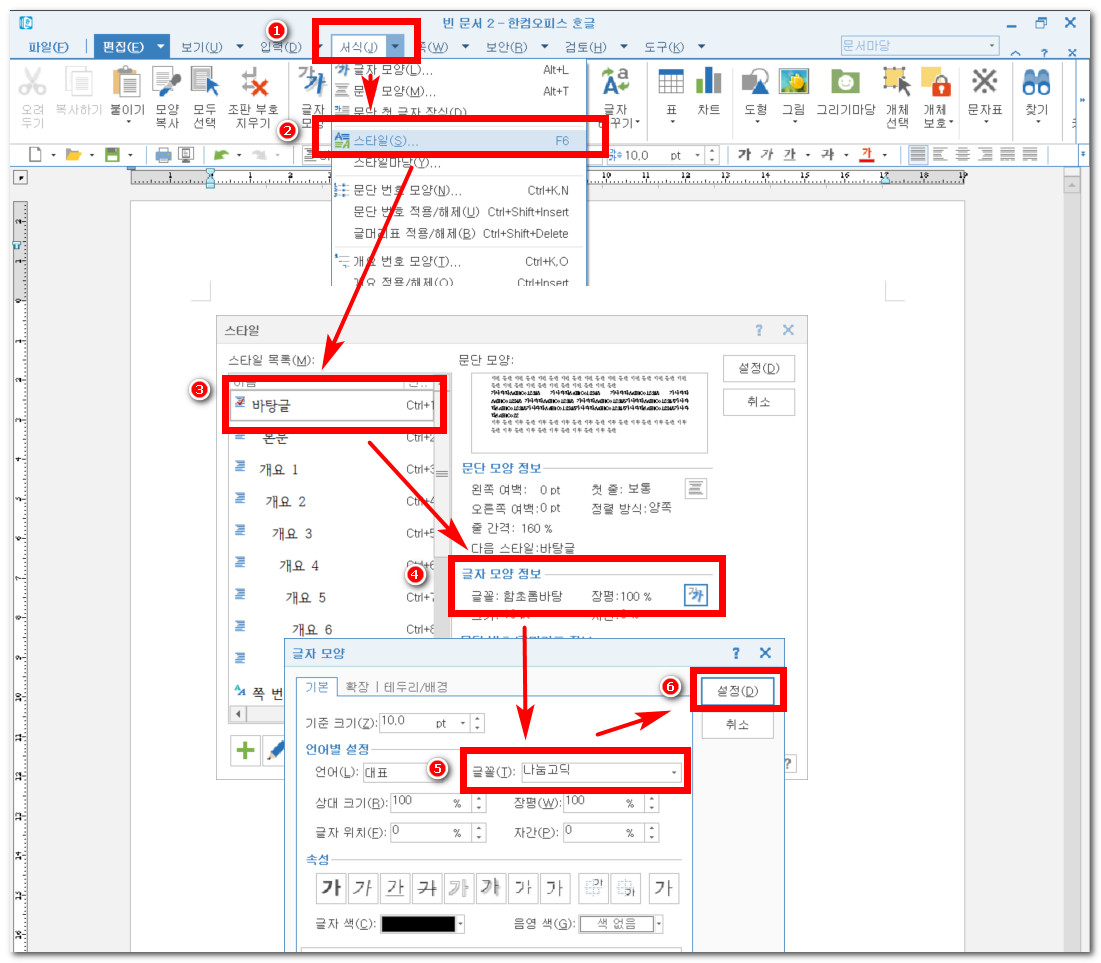This screenshot has height=963, width=1101.
Task: Click the green Save disk icon
Action: pos(112,155)
